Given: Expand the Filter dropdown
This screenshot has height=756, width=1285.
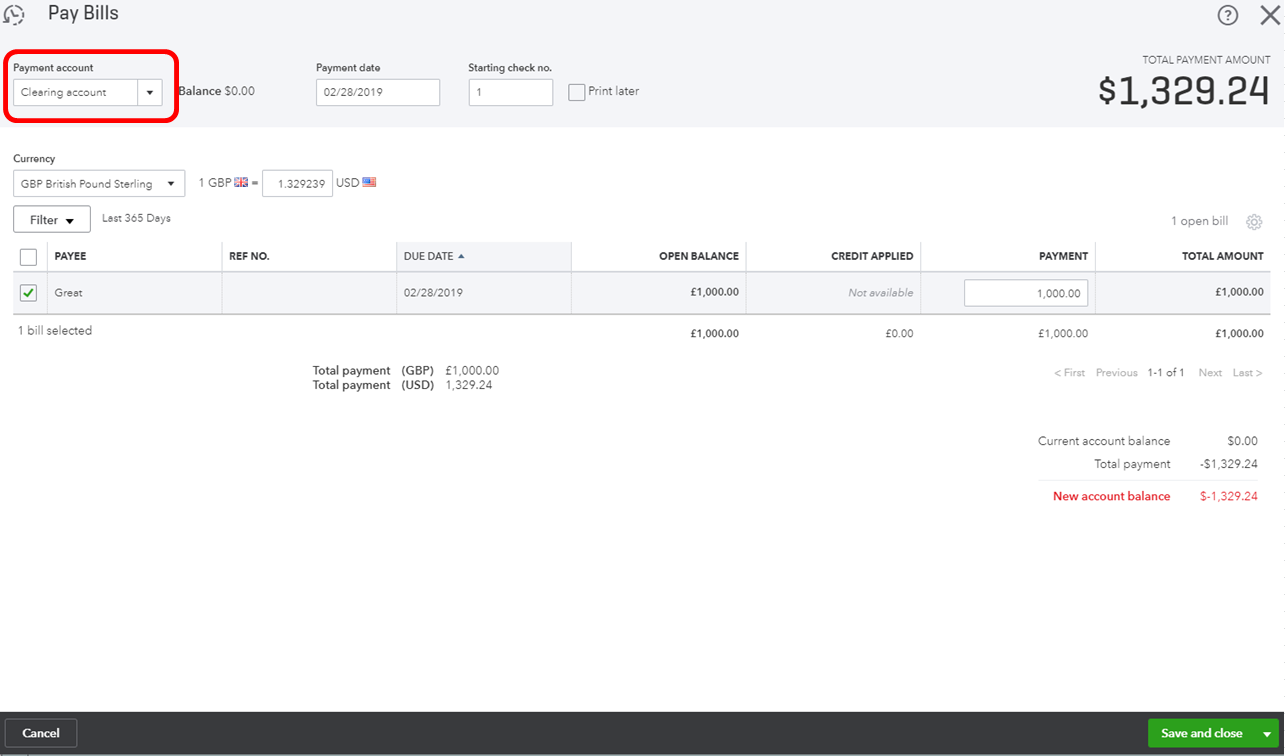Looking at the screenshot, I should point(51,219).
